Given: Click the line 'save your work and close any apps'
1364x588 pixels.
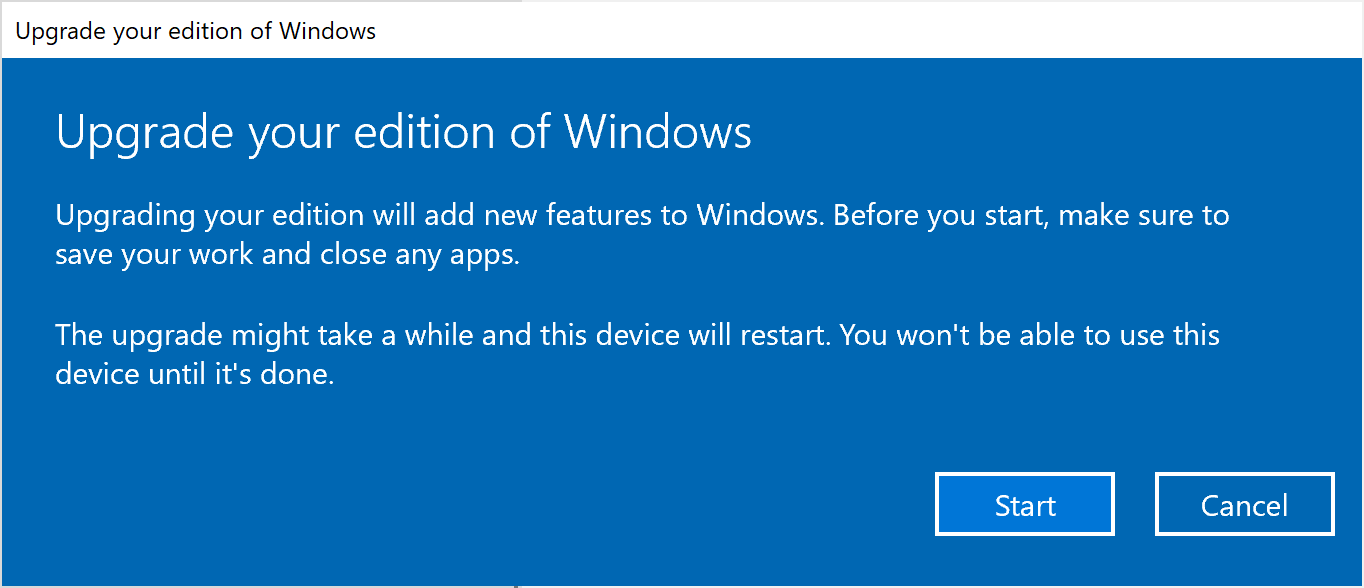Looking at the screenshot, I should (287, 254).
